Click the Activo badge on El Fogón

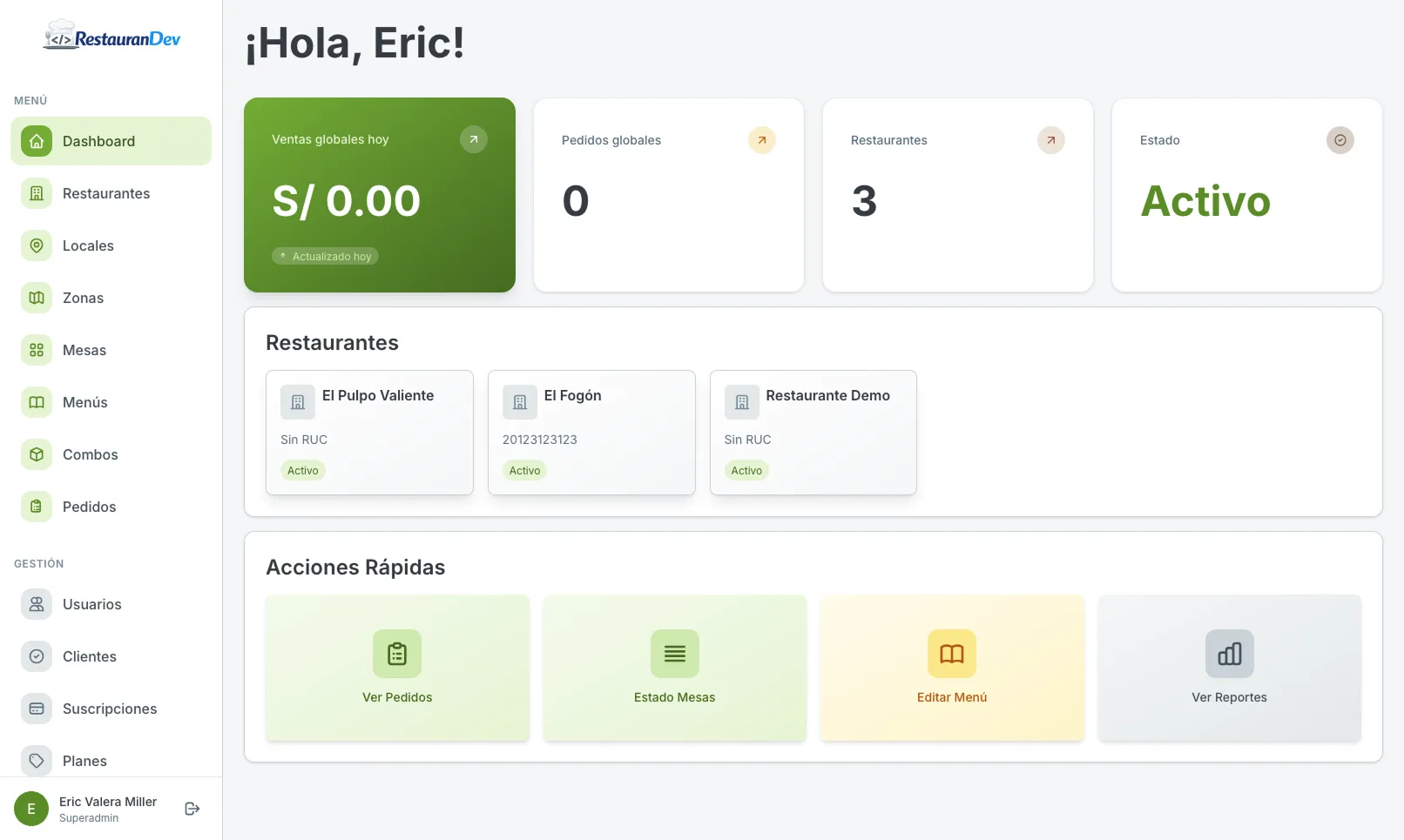524,470
